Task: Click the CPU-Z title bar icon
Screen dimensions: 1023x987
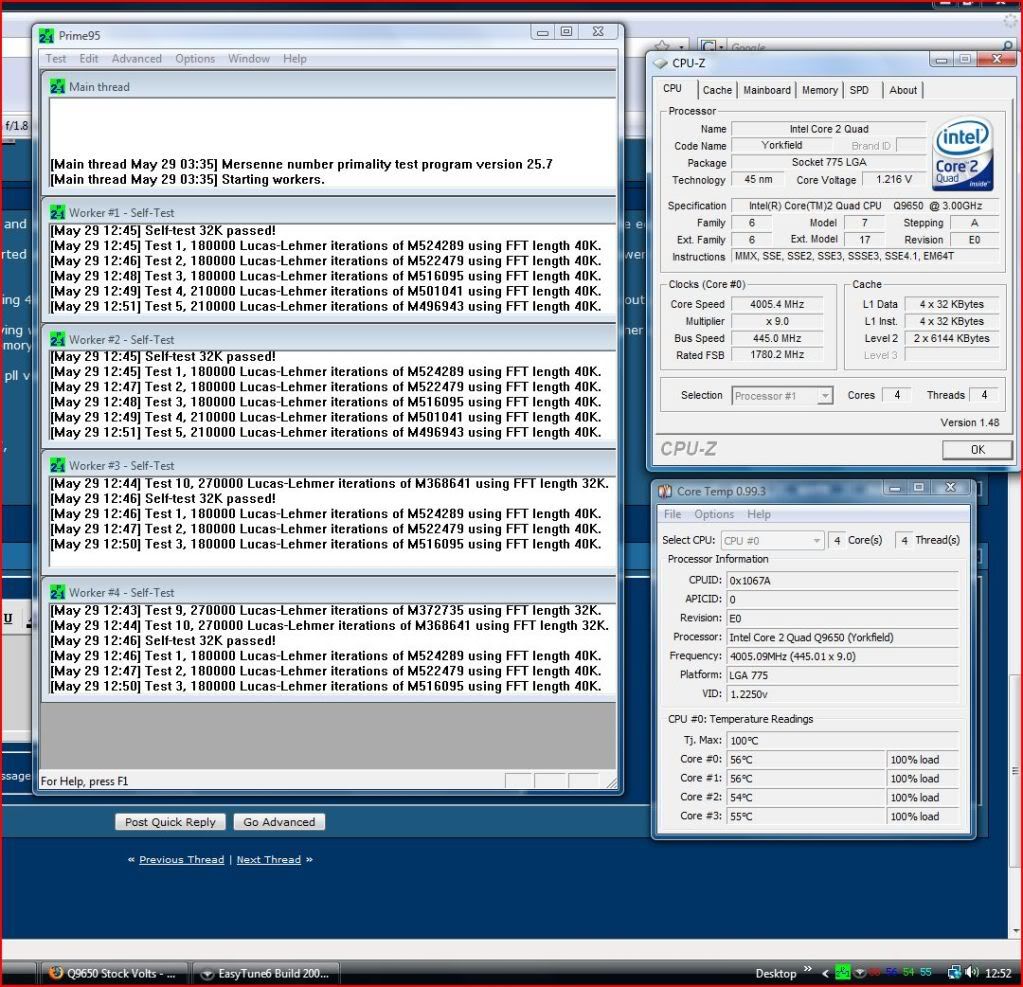Action: pos(661,63)
